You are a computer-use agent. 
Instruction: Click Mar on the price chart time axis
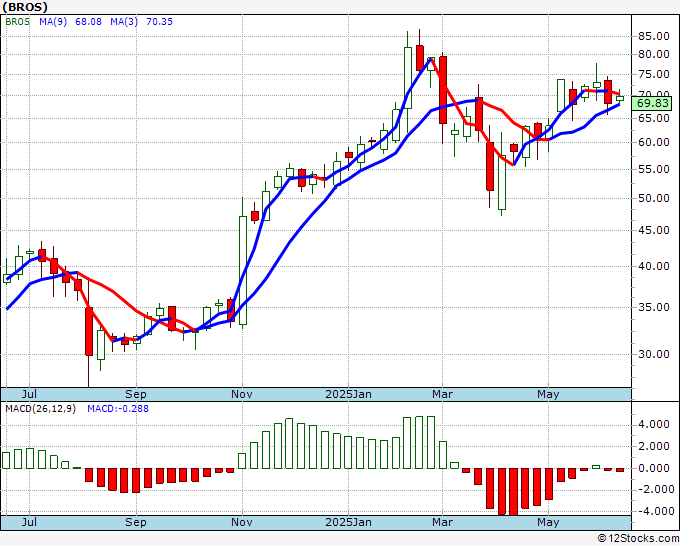tap(442, 394)
